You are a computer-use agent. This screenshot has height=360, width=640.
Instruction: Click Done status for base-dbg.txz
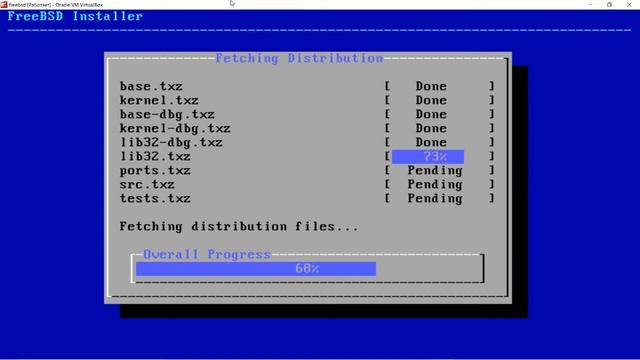click(x=431, y=115)
